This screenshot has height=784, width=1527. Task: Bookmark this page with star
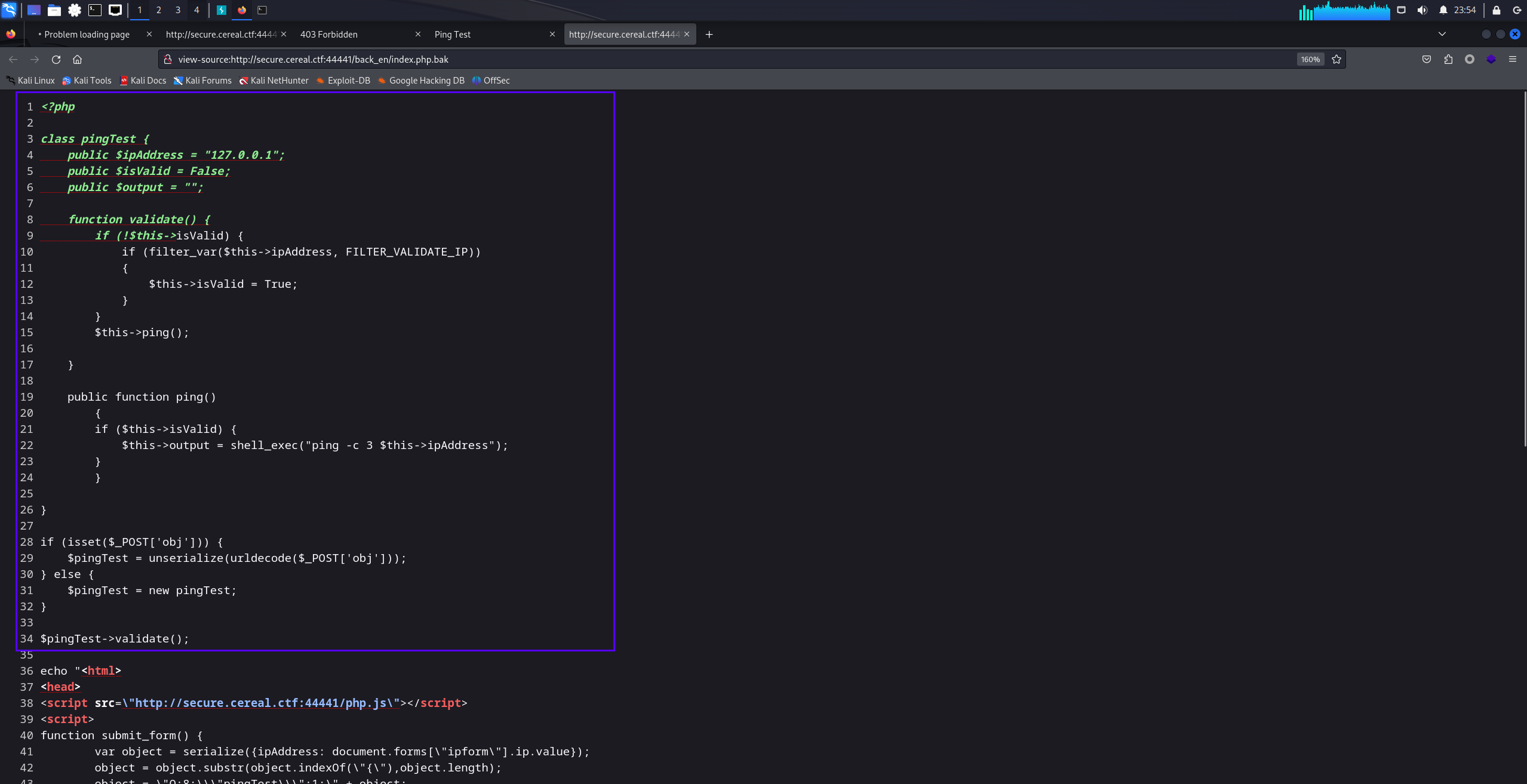1336,59
